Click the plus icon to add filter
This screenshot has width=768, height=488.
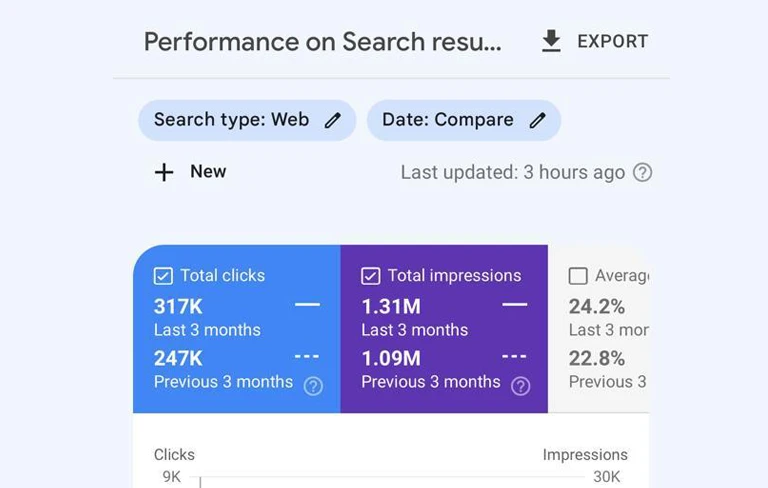tap(164, 172)
